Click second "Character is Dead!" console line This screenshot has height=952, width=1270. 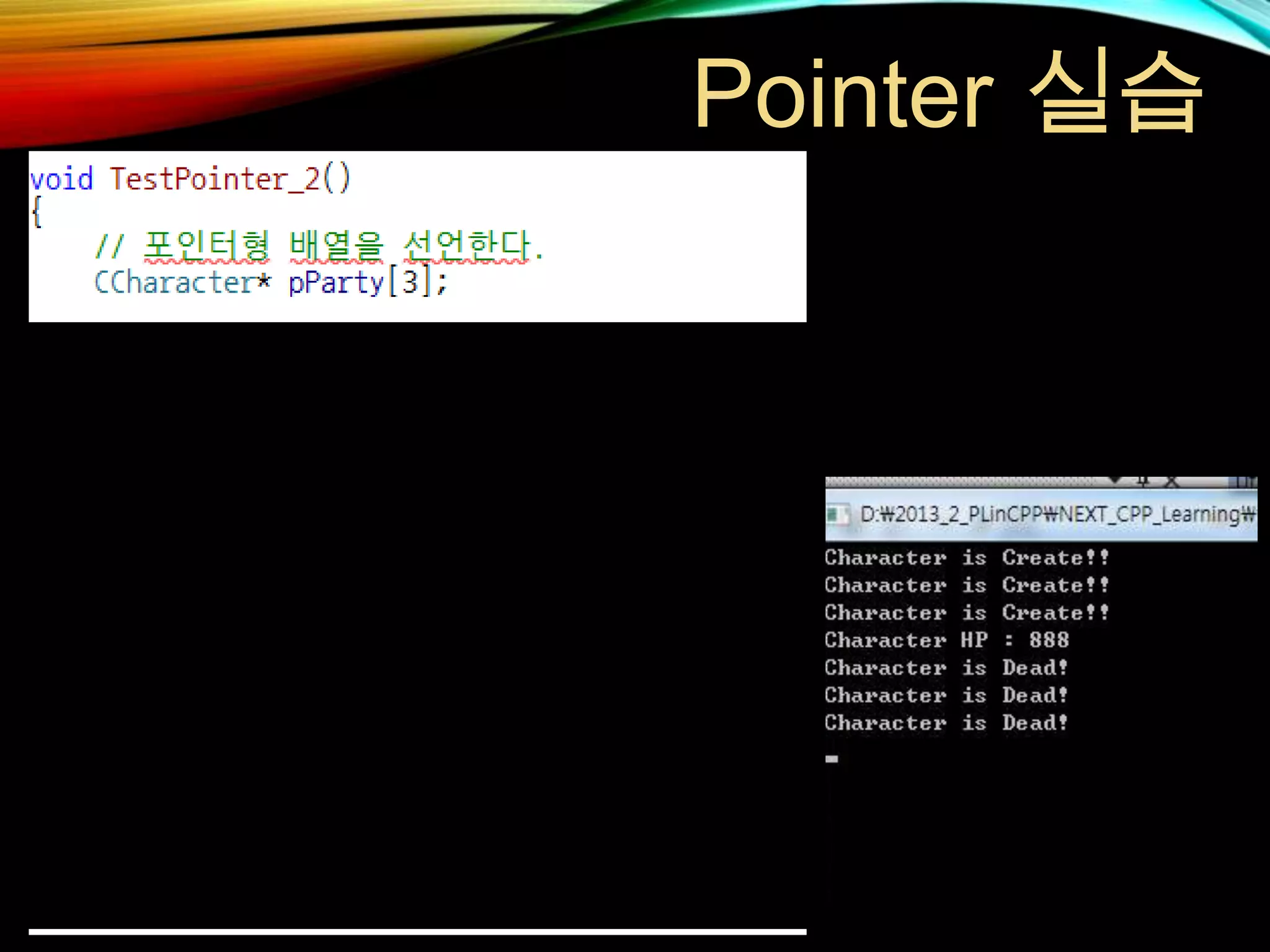[946, 695]
